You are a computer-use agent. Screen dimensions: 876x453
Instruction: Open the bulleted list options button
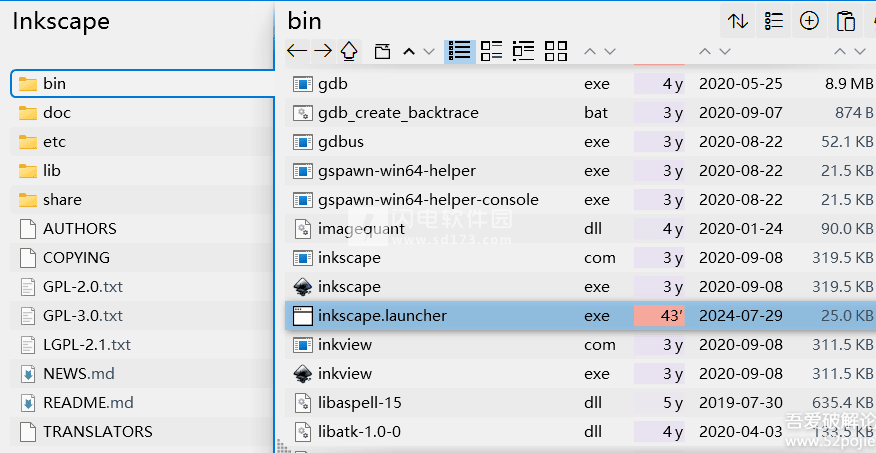pyautogui.click(x=774, y=21)
